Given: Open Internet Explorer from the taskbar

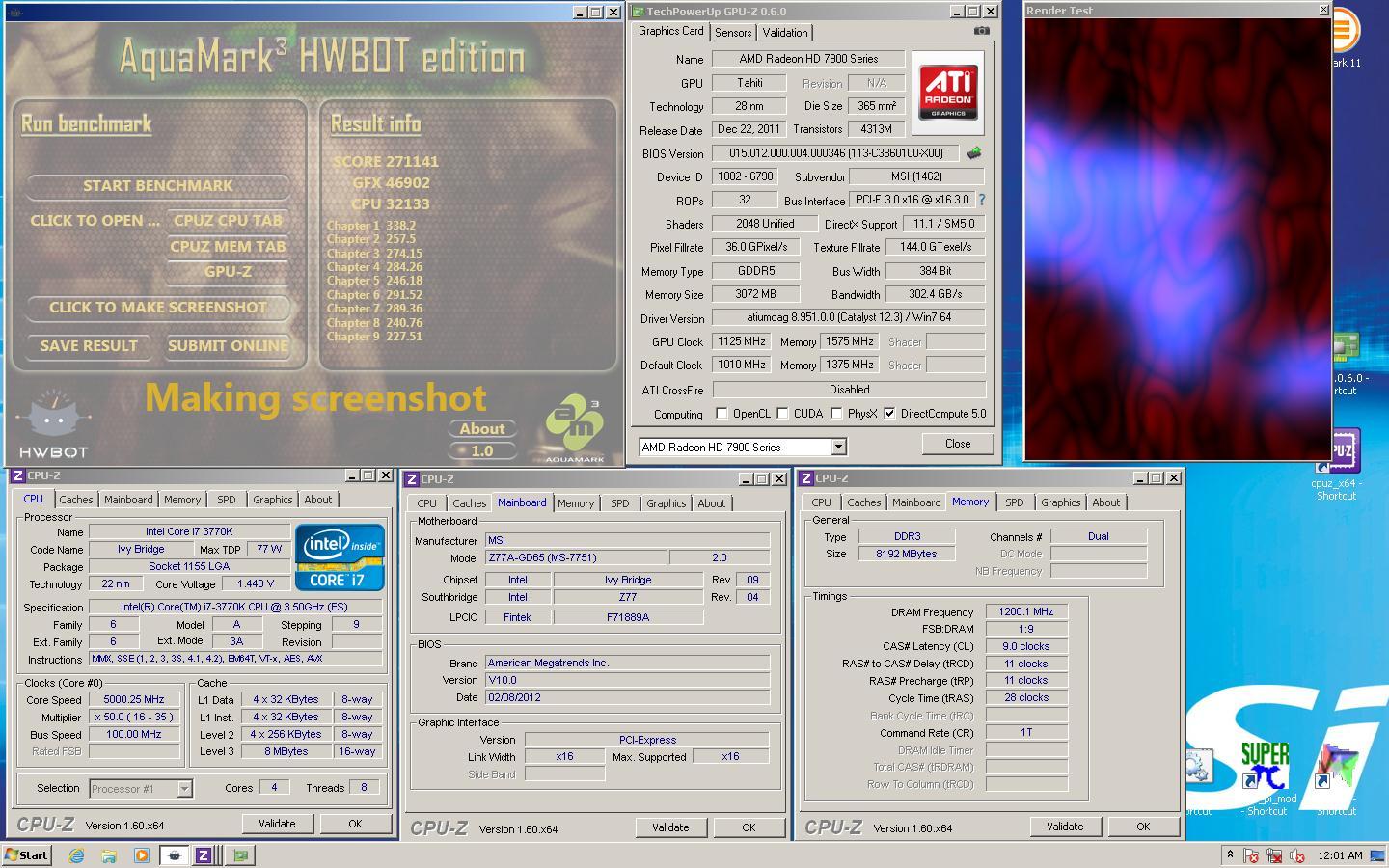Looking at the screenshot, I should pos(76,855).
